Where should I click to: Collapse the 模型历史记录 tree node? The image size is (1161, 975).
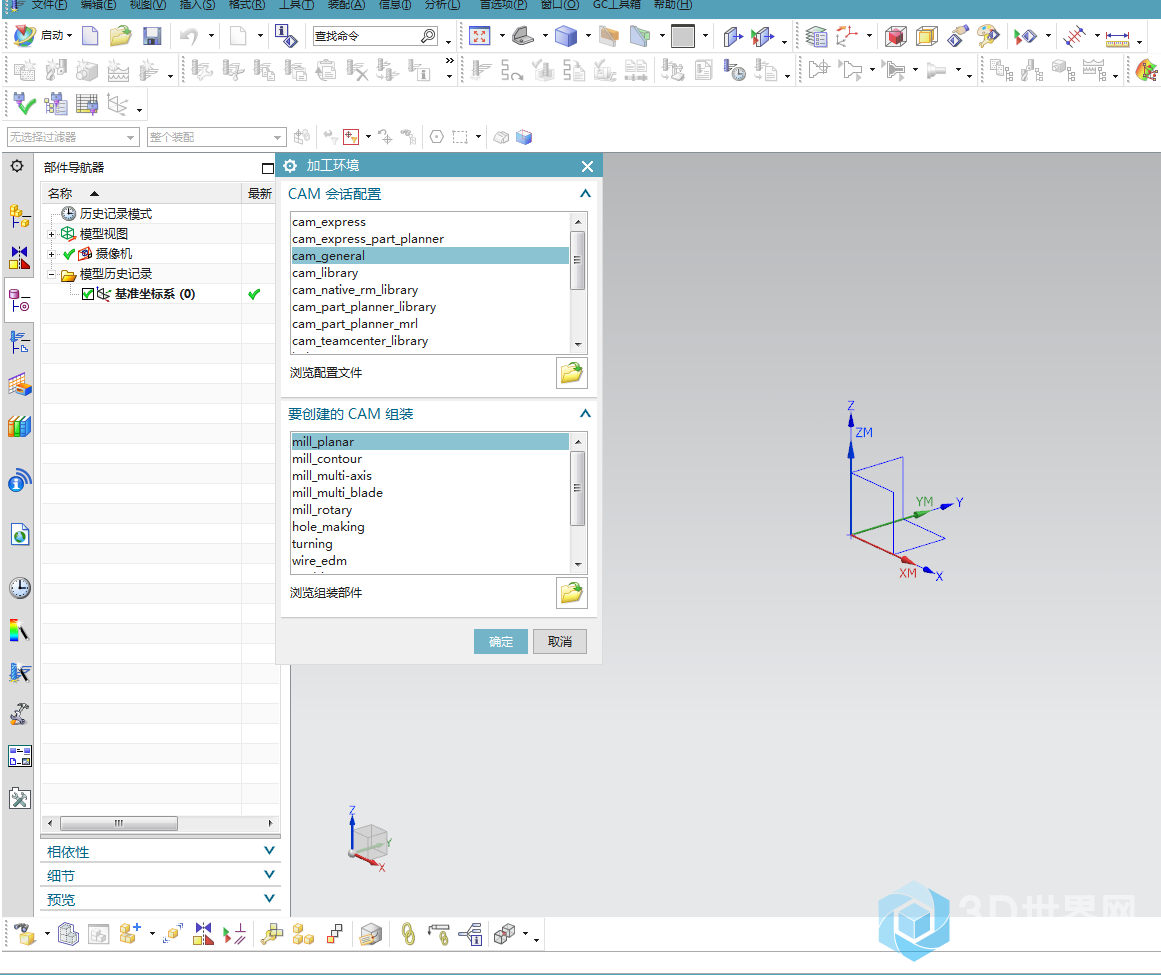[x=51, y=275]
